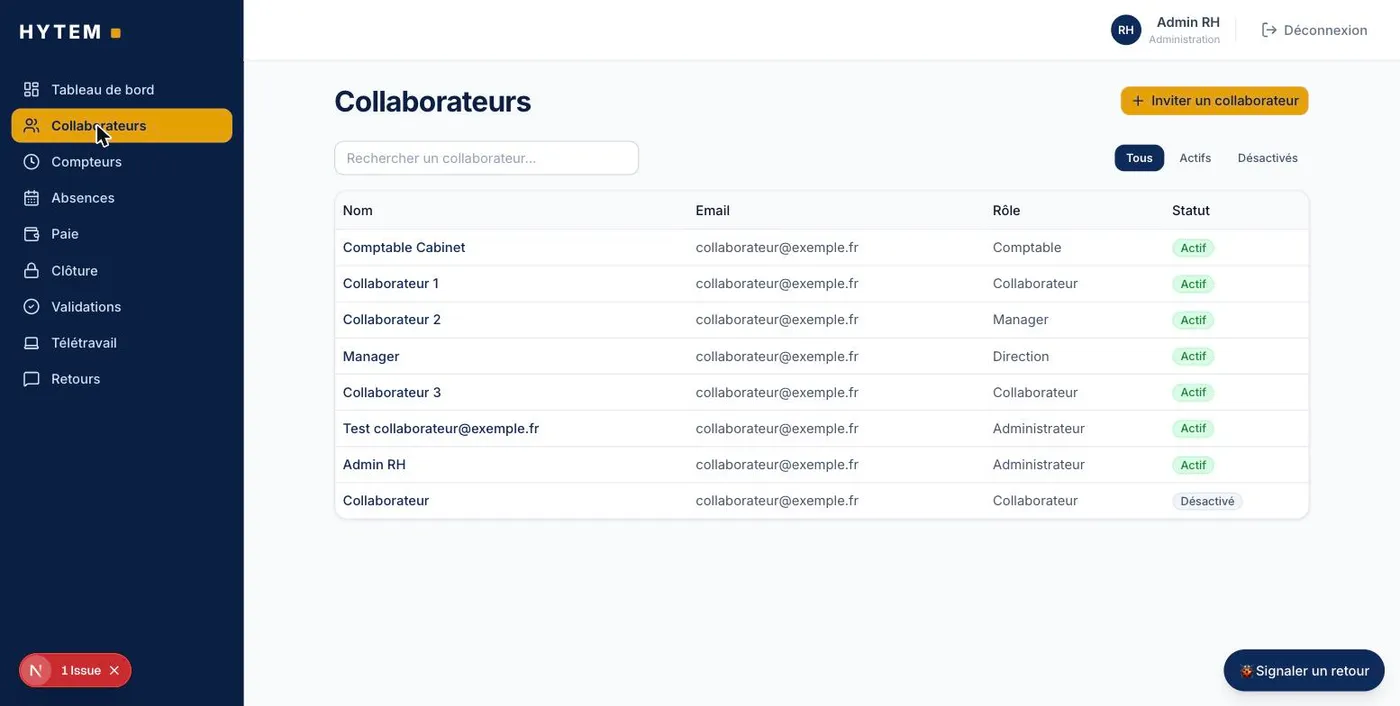
Task: Click the Déconnexion link
Action: click(x=1314, y=30)
